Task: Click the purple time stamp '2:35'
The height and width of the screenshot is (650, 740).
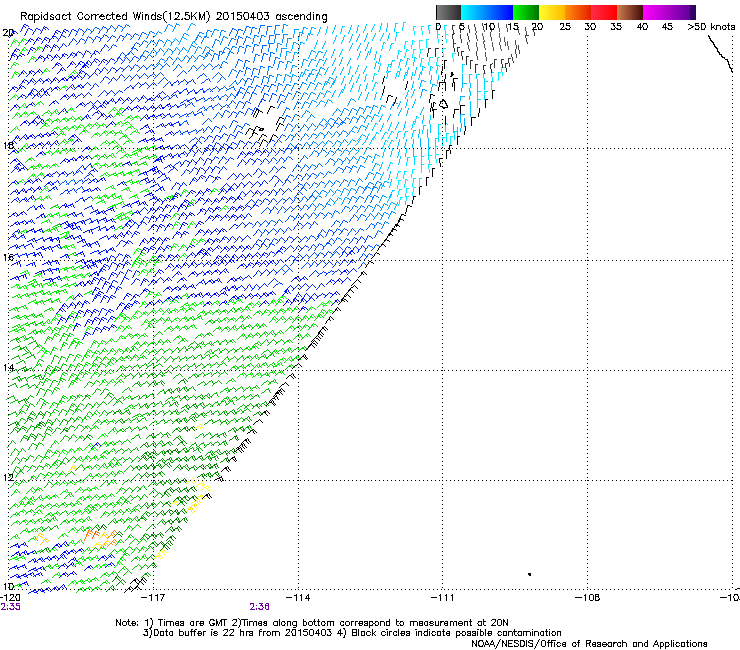Action: click(10, 607)
